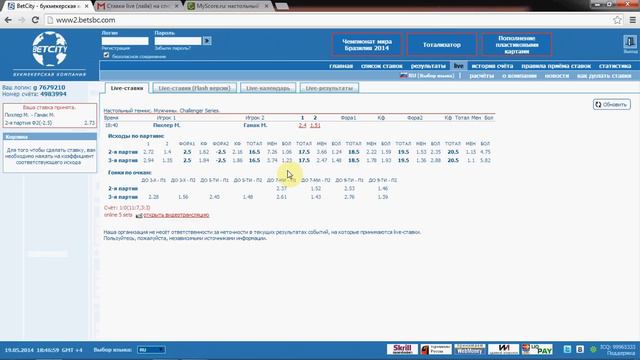Open the RU language chooser in submenu
Viewport: 640px width, 360px height.
(427, 76)
